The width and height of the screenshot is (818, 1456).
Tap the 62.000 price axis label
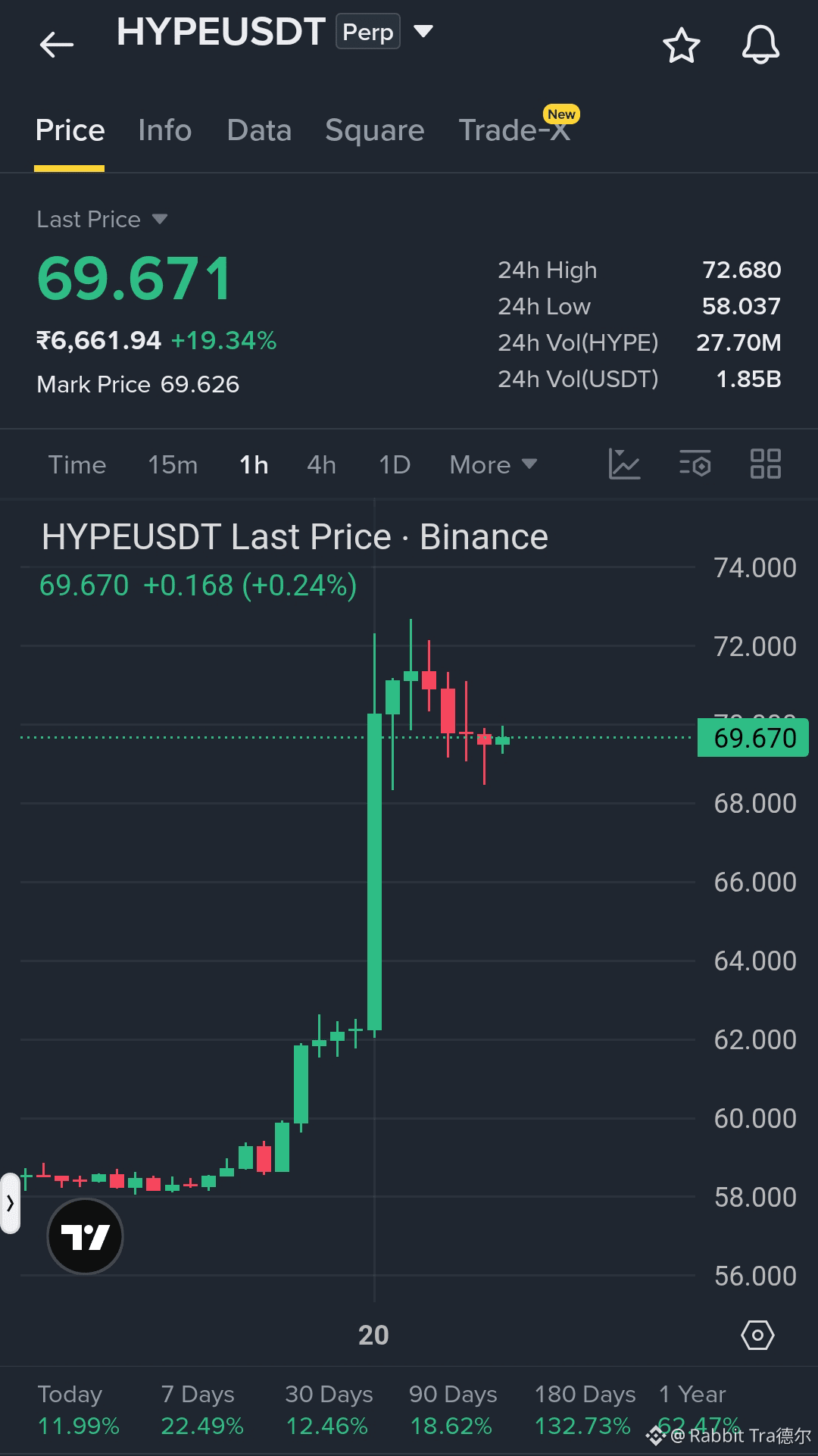click(x=755, y=1039)
